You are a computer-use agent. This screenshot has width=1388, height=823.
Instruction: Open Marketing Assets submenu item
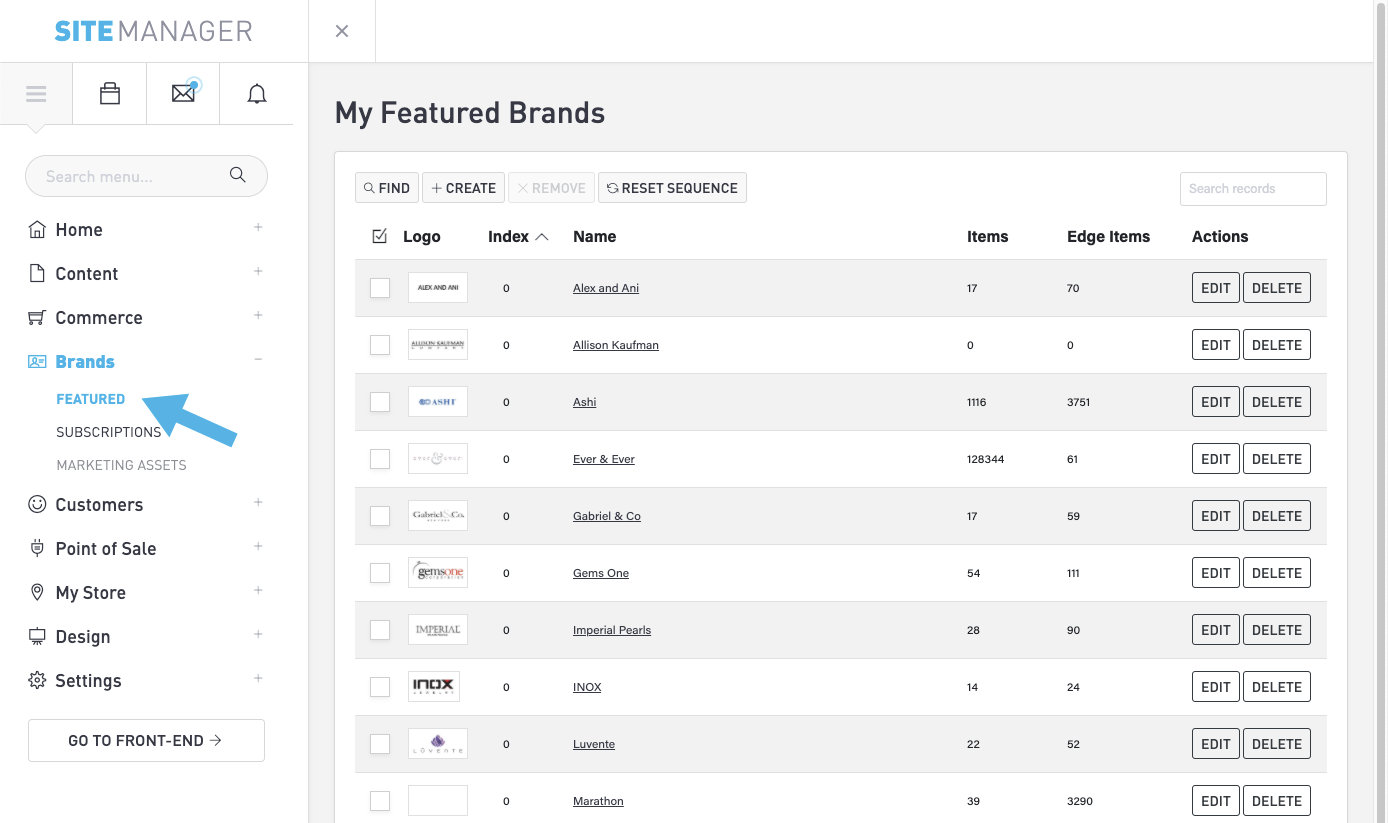tap(121, 465)
